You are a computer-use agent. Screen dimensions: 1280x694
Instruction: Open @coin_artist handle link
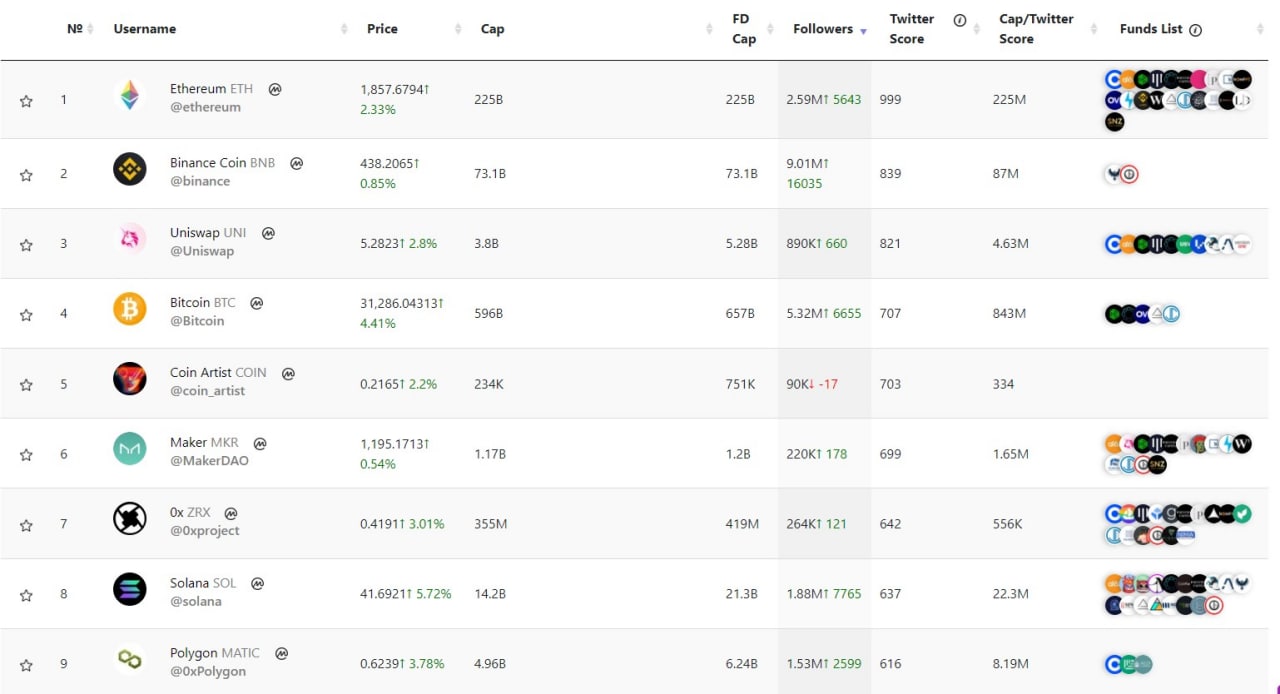point(207,391)
